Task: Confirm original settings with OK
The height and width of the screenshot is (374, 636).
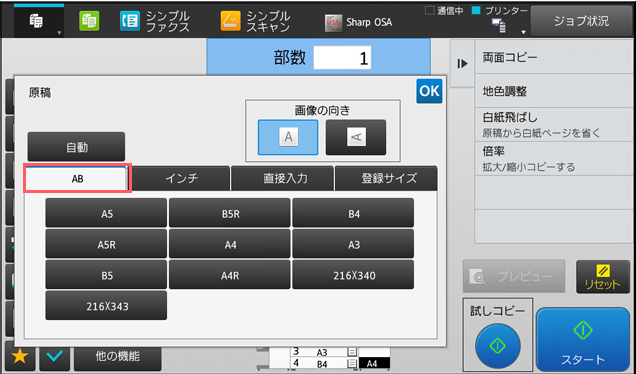Action: 429,91
